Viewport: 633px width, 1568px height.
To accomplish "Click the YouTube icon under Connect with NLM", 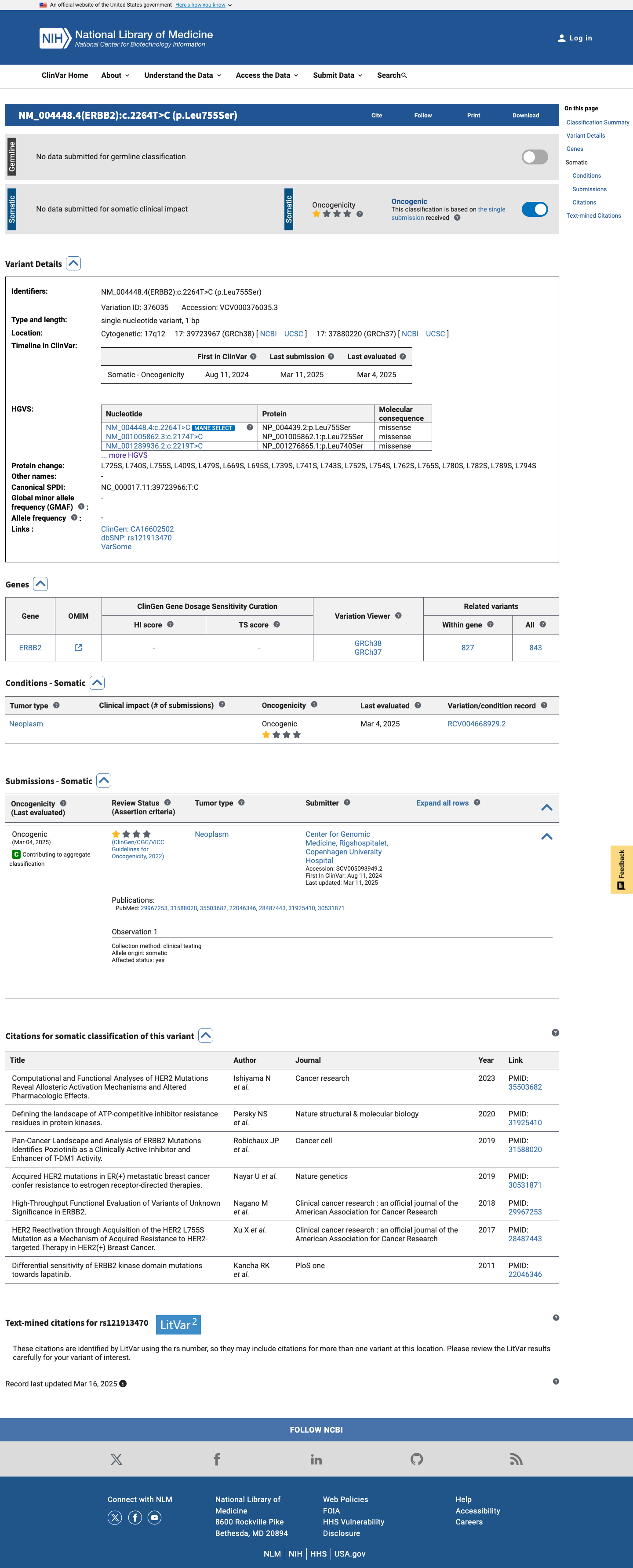I will click(x=155, y=1517).
